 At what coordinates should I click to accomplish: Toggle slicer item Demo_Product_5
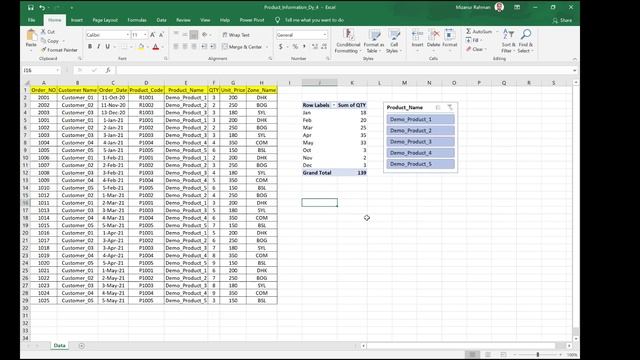(x=420, y=164)
